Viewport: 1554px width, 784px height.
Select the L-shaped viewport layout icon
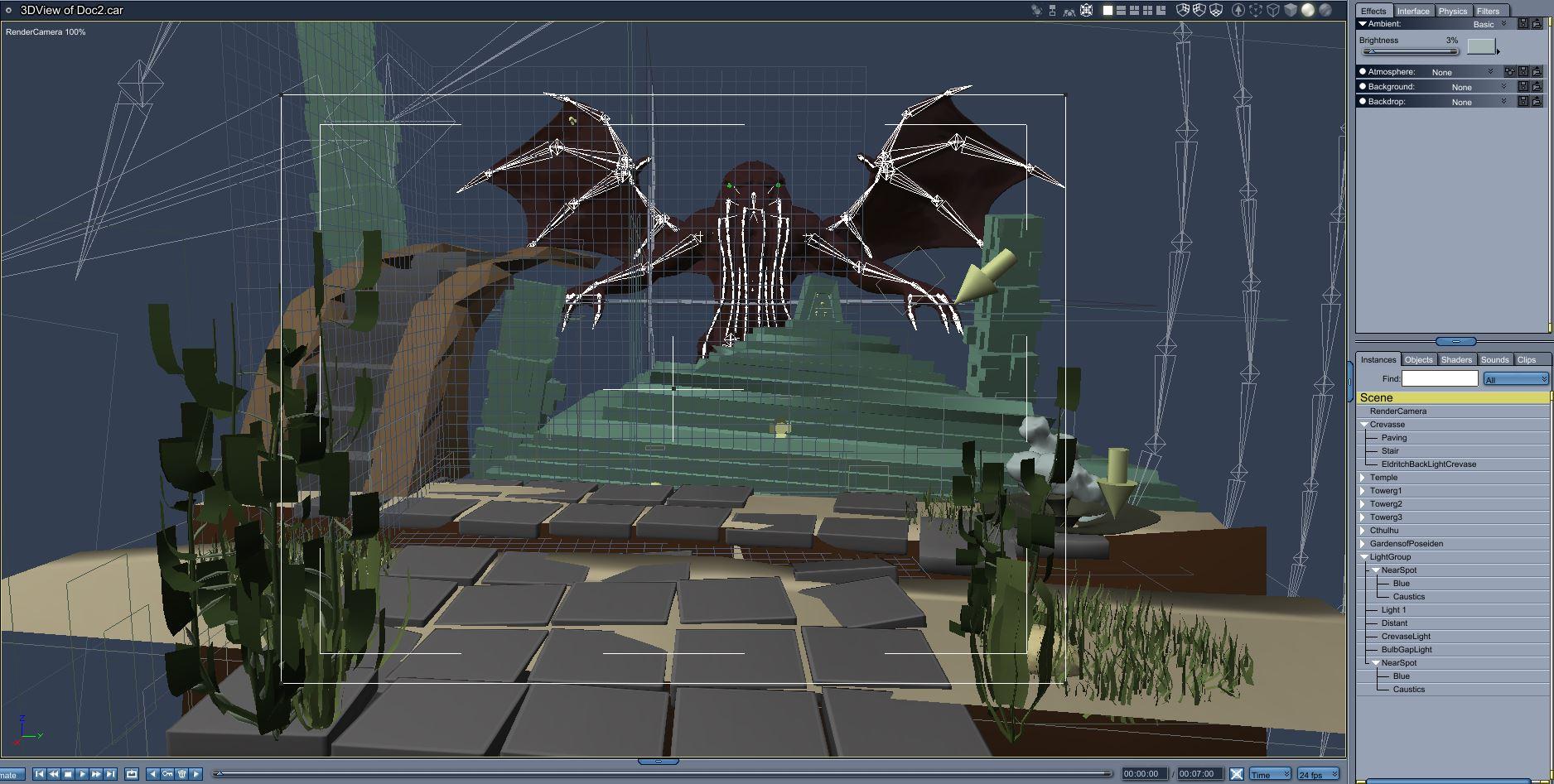click(x=1161, y=11)
